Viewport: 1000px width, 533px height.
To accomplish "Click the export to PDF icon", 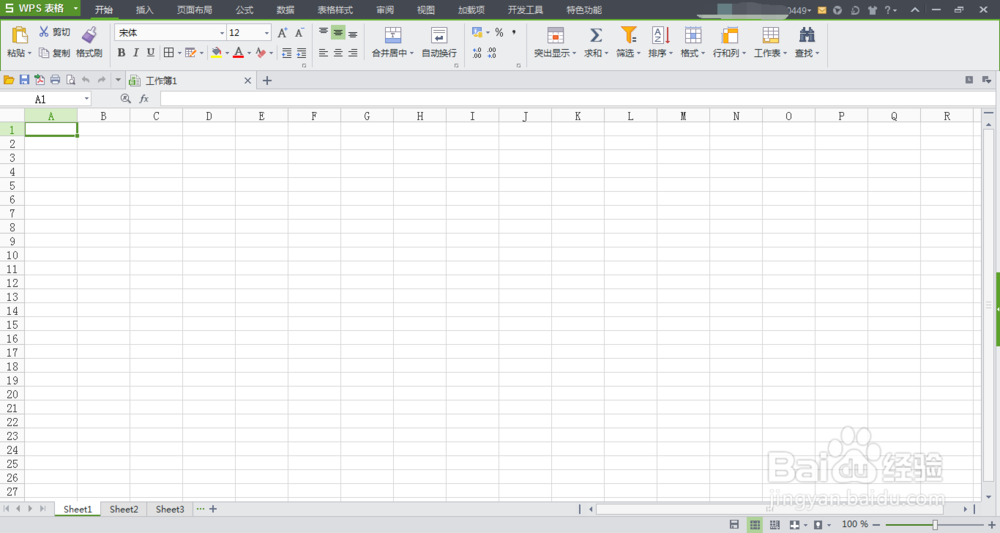I will [x=40, y=80].
